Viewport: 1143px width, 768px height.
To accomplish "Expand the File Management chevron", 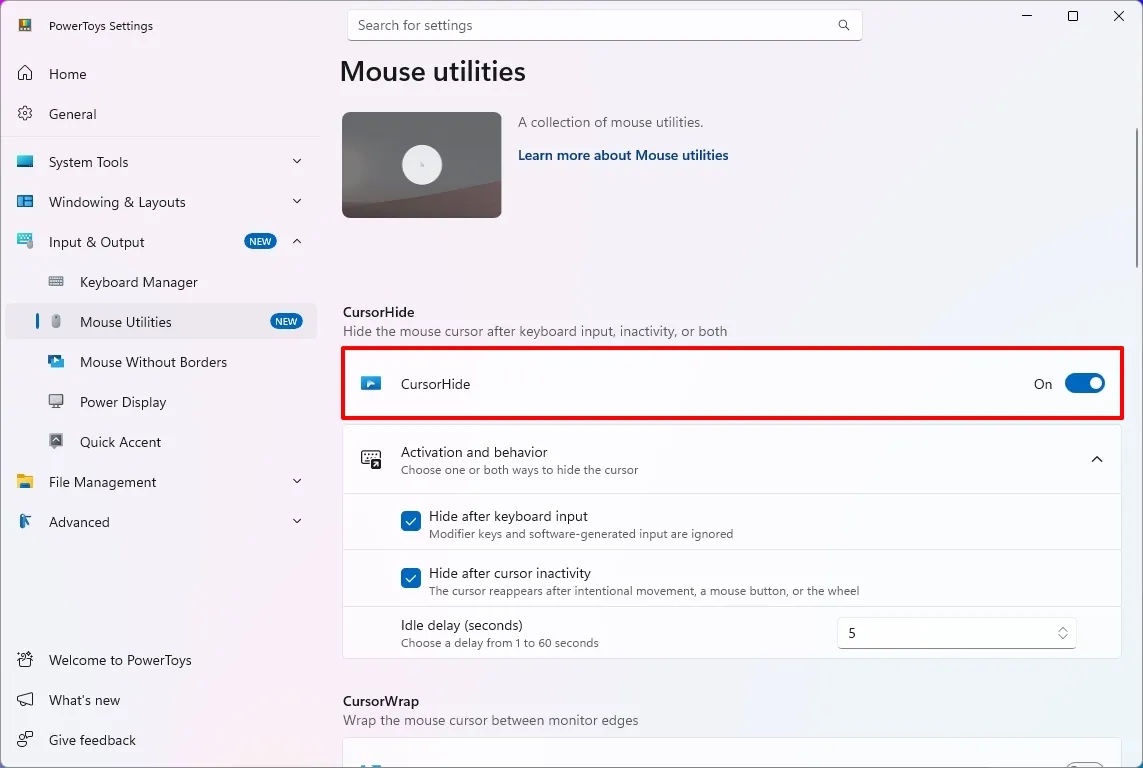I will coord(297,481).
